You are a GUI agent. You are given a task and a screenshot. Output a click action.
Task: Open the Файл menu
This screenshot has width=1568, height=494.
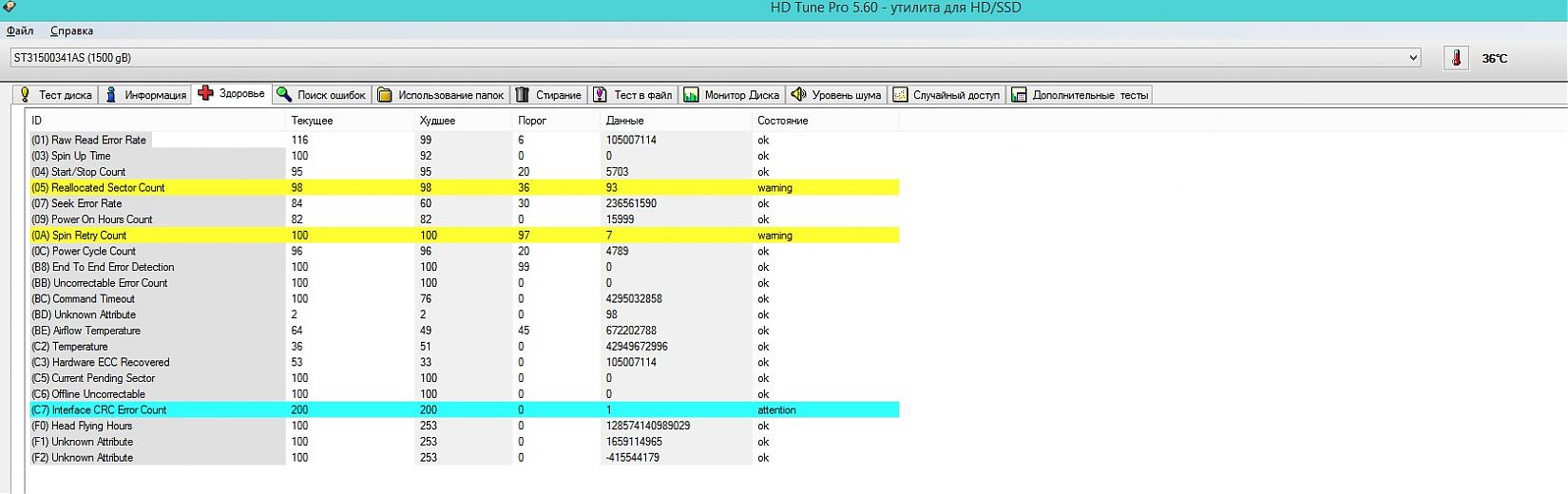(x=20, y=31)
